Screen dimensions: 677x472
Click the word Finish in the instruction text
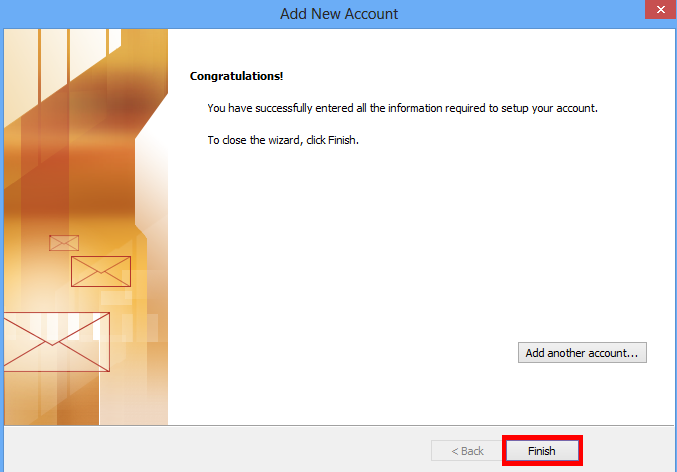pyautogui.click(x=341, y=140)
